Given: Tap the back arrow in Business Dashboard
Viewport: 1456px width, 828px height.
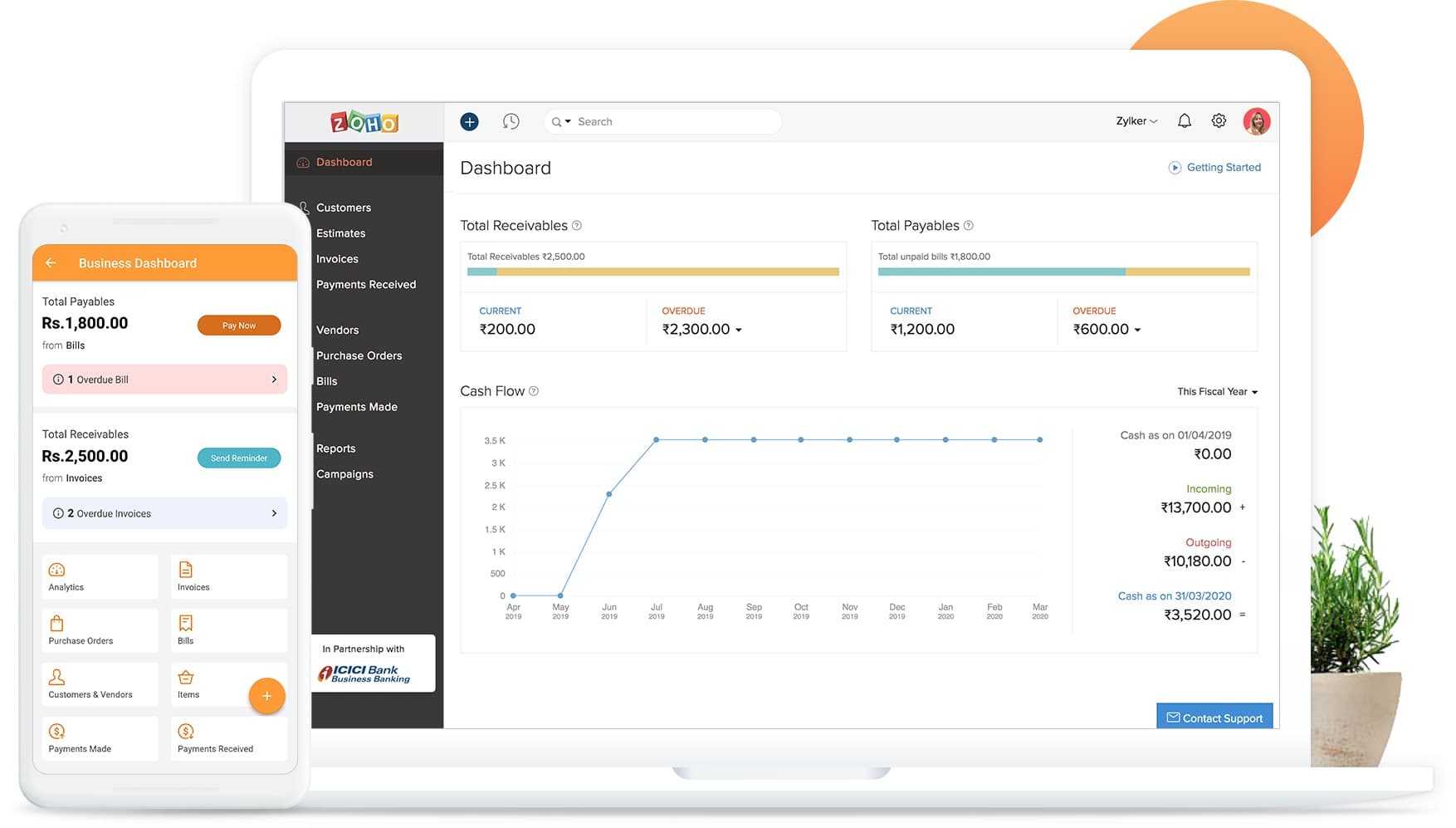Looking at the screenshot, I should point(51,263).
